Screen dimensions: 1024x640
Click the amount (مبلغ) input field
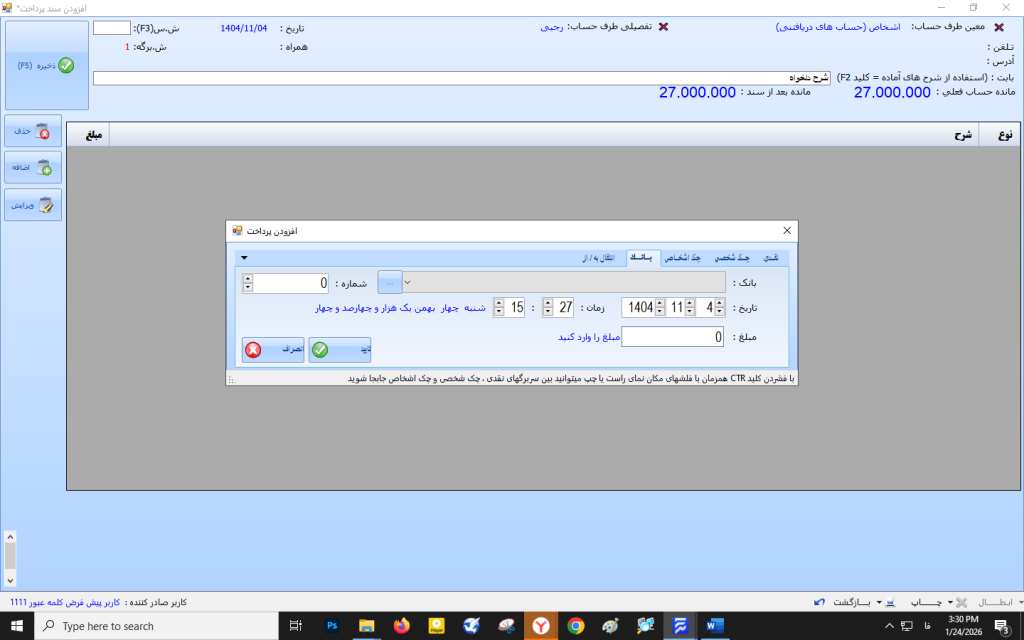[x=672, y=338]
